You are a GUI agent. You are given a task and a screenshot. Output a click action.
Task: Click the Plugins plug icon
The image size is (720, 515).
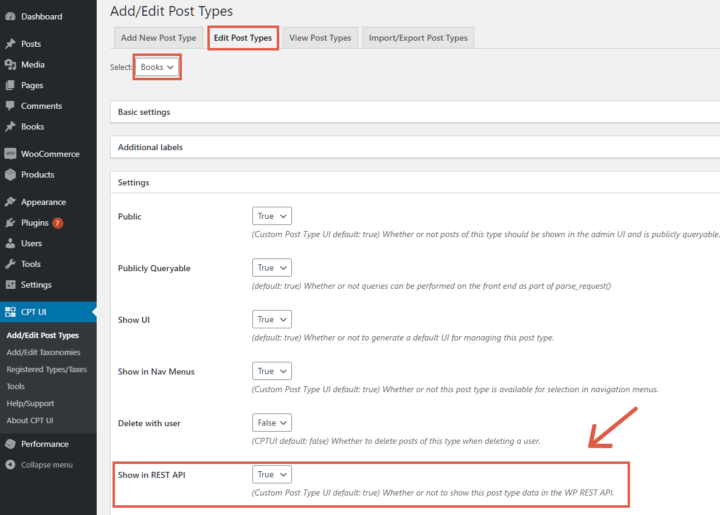(10, 223)
